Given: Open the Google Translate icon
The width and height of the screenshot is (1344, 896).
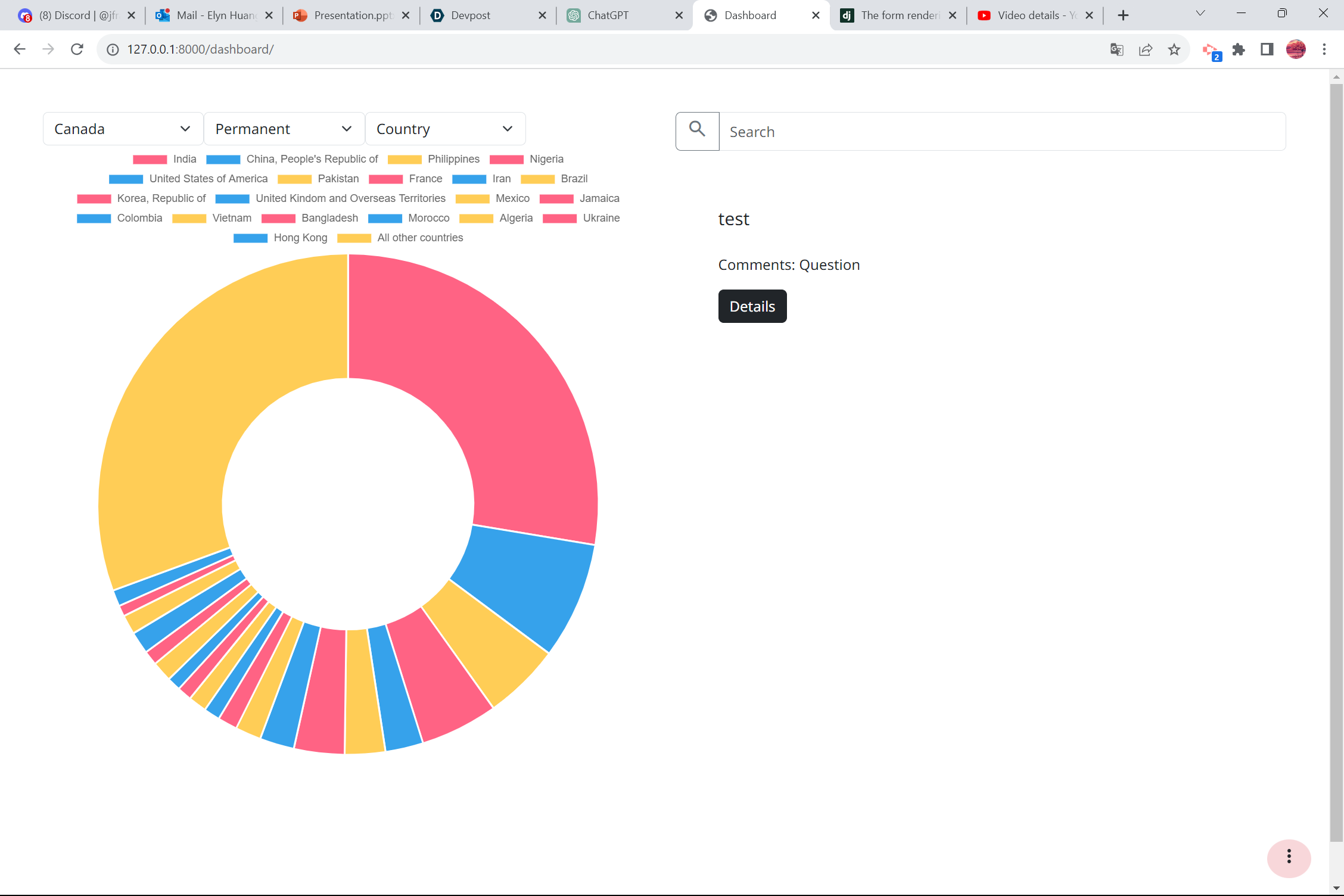Looking at the screenshot, I should click(x=1117, y=49).
